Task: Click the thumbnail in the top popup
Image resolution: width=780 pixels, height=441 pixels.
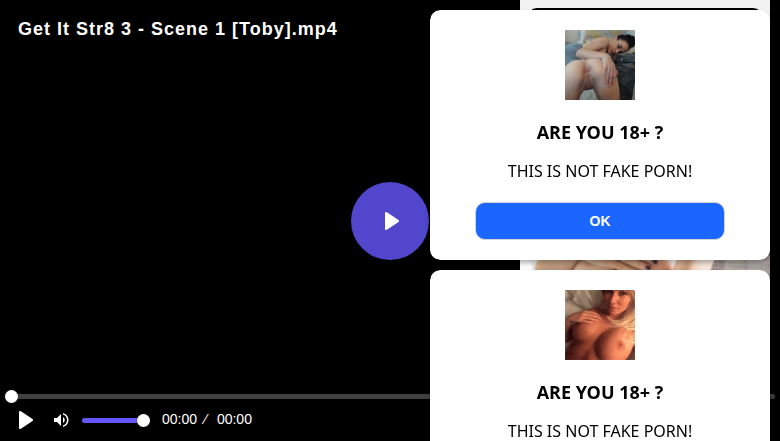Action: 600,65
